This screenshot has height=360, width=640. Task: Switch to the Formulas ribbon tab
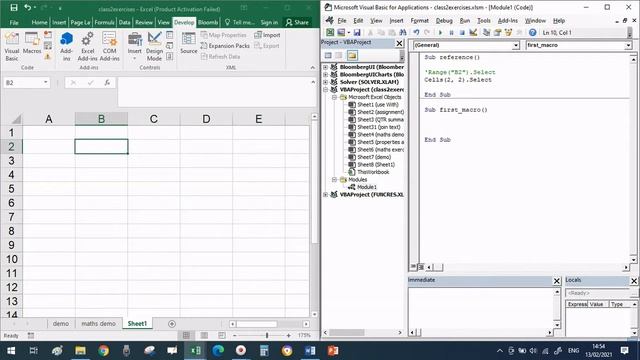(x=104, y=22)
